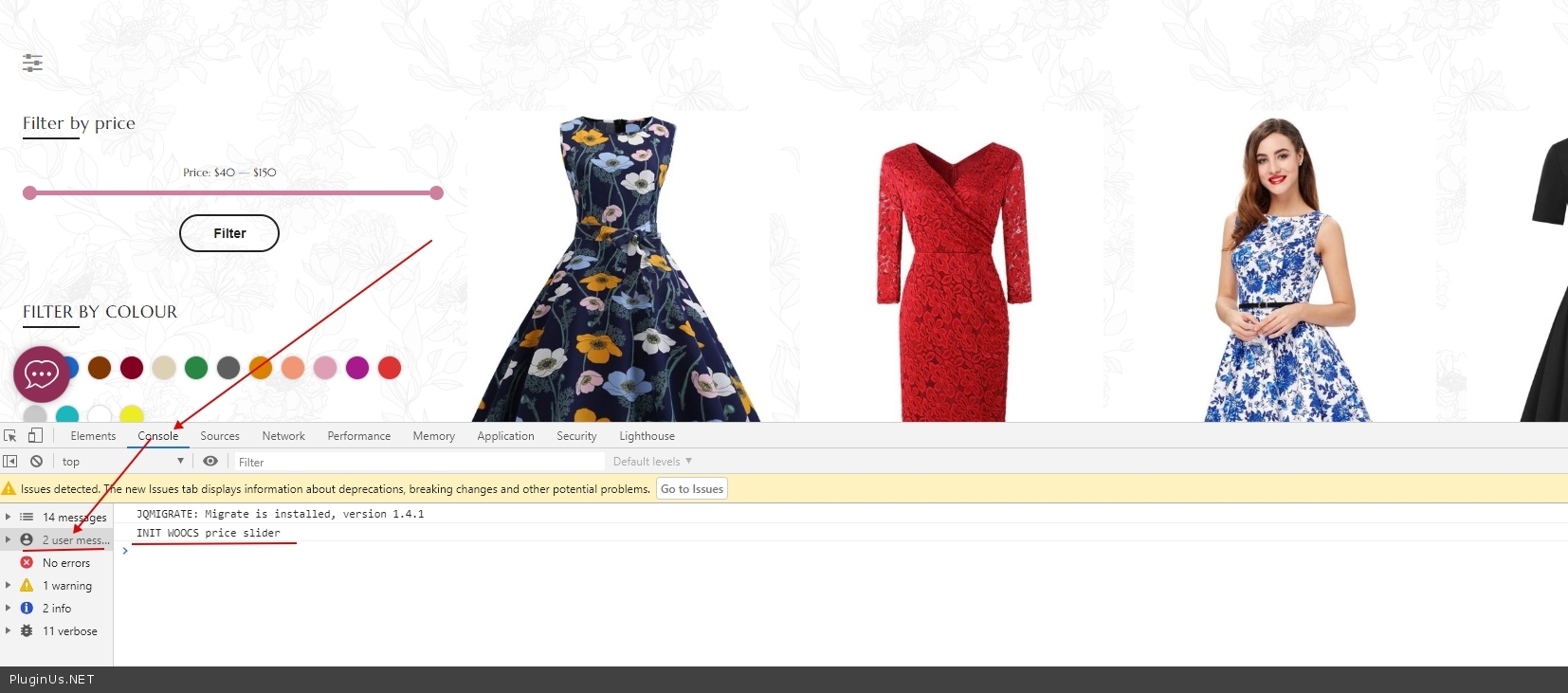Viewport: 1568px width, 693px height.
Task: Select the light pink colour swatch
Action: [x=325, y=368]
